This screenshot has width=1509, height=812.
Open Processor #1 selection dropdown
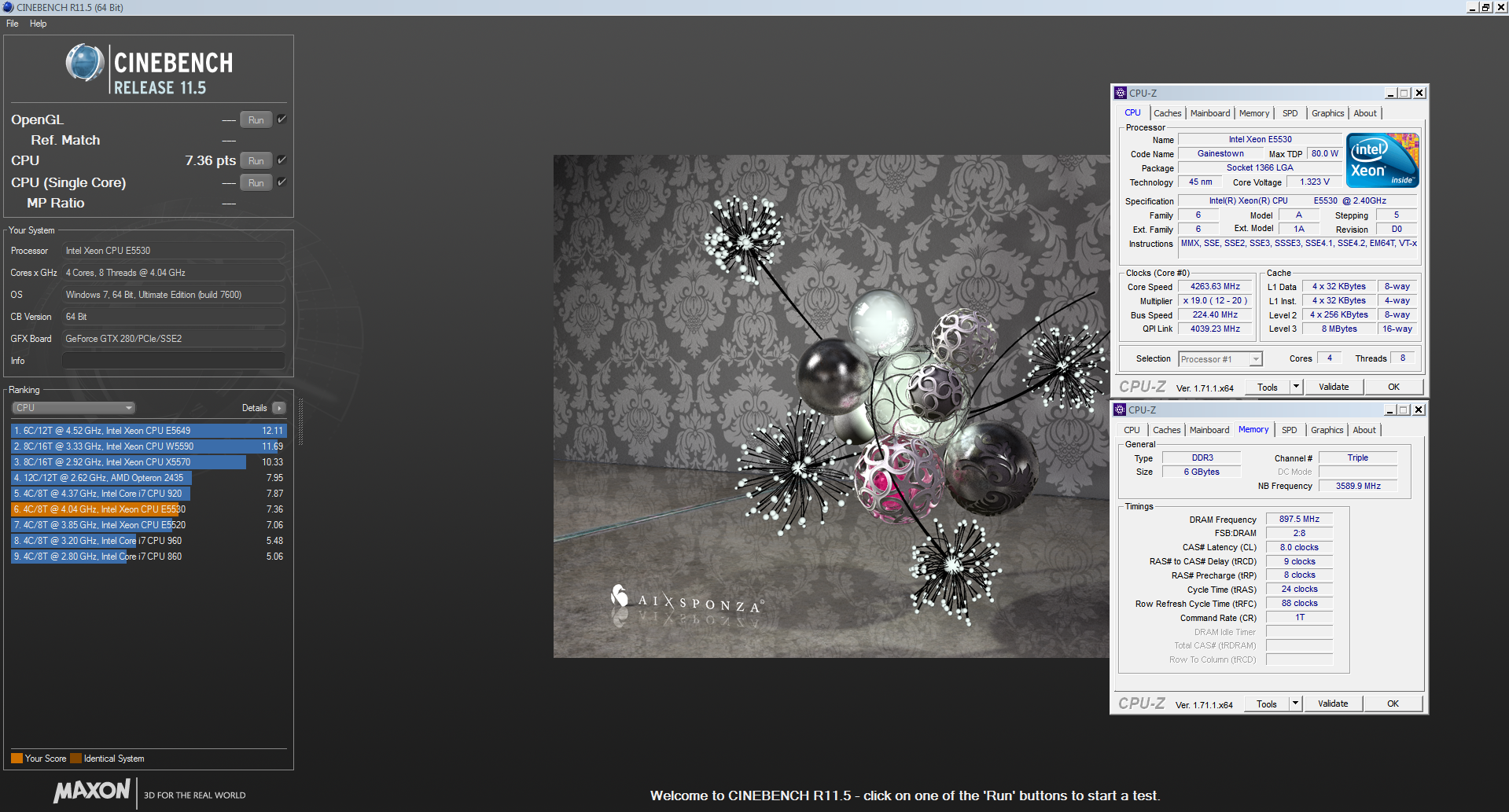[x=1220, y=359]
